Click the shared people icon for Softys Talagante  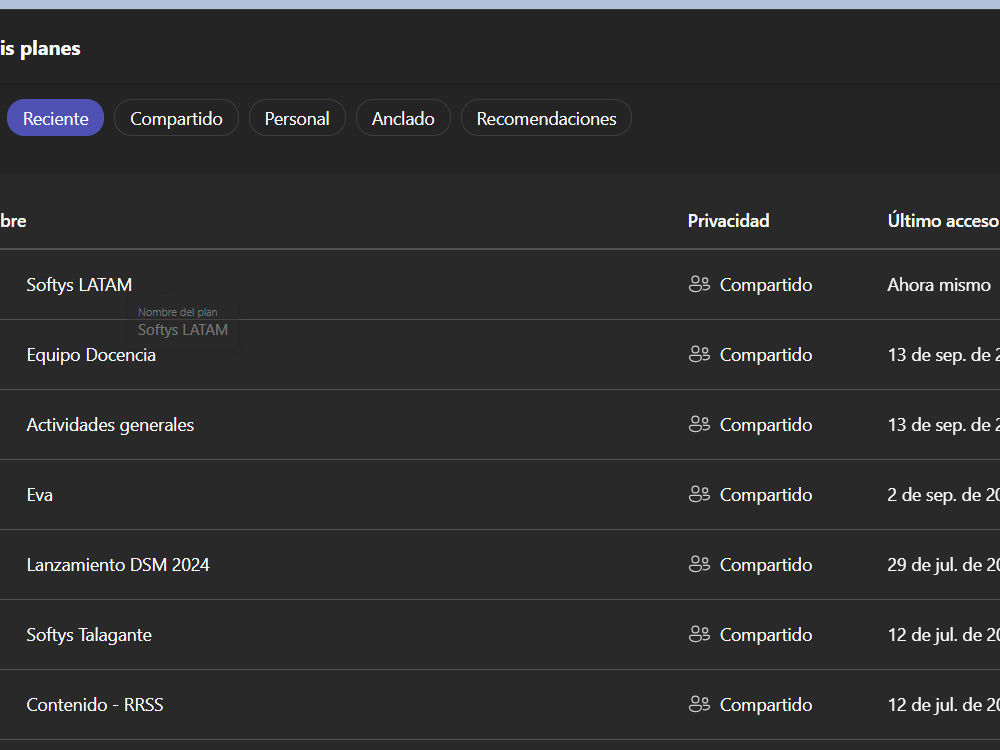pos(700,635)
